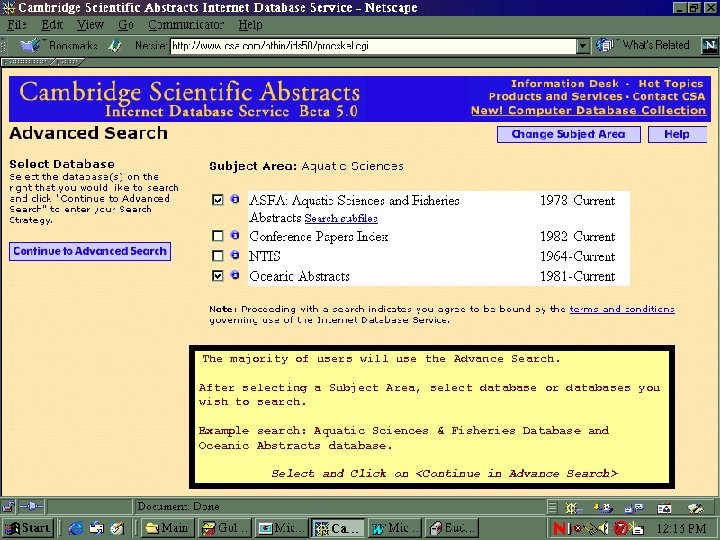Open the Go menu
The height and width of the screenshot is (540, 720).
[x=126, y=25]
